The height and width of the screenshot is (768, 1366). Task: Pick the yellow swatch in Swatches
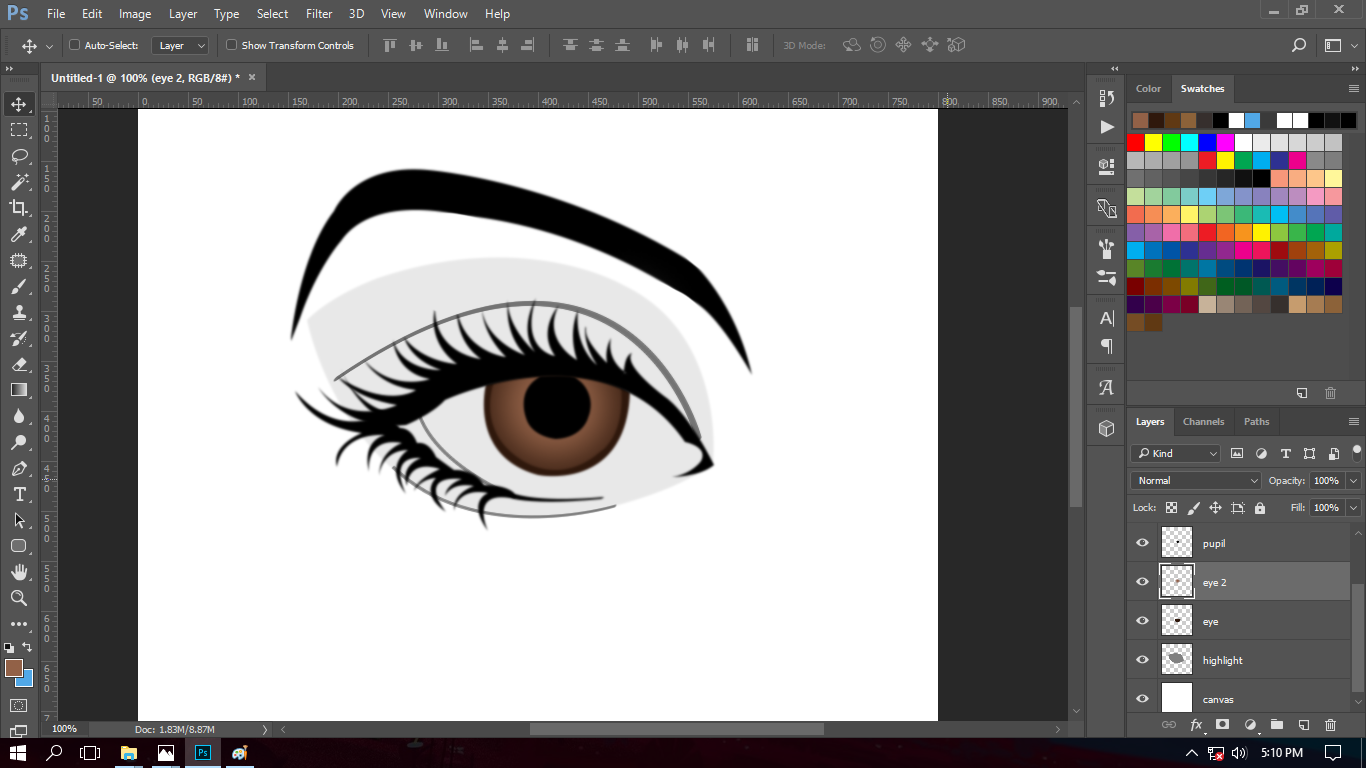[1153, 142]
